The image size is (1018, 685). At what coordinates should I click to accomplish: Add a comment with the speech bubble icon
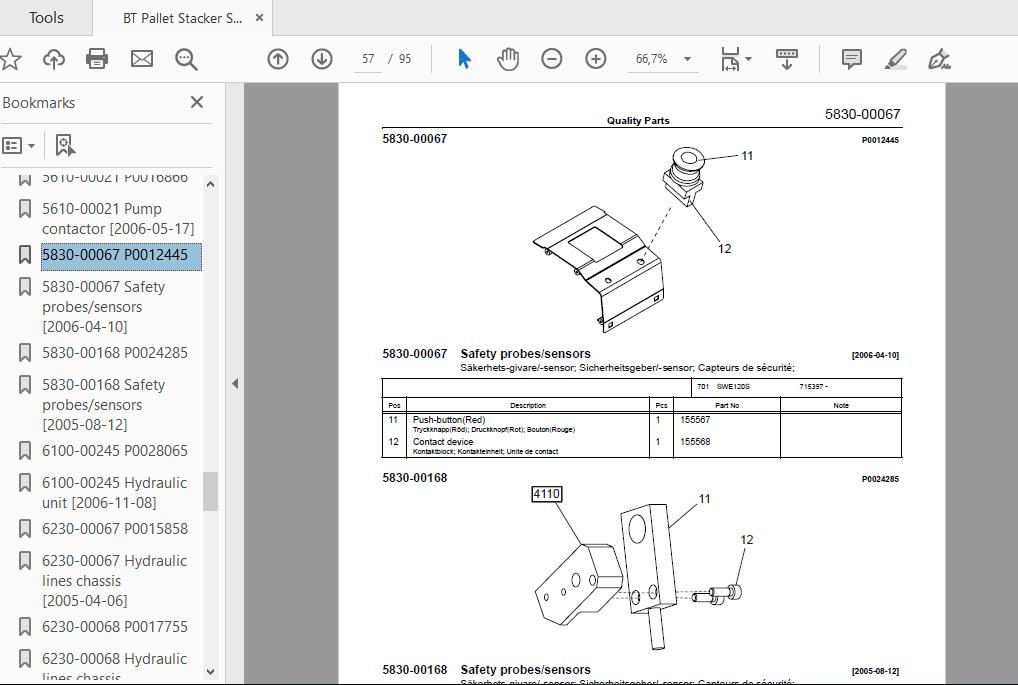click(x=852, y=59)
